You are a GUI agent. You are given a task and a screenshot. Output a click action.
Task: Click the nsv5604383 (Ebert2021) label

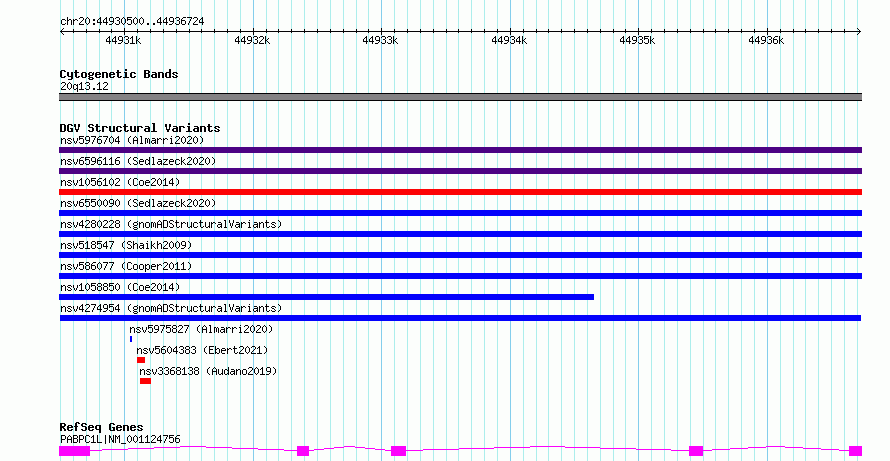(202, 350)
